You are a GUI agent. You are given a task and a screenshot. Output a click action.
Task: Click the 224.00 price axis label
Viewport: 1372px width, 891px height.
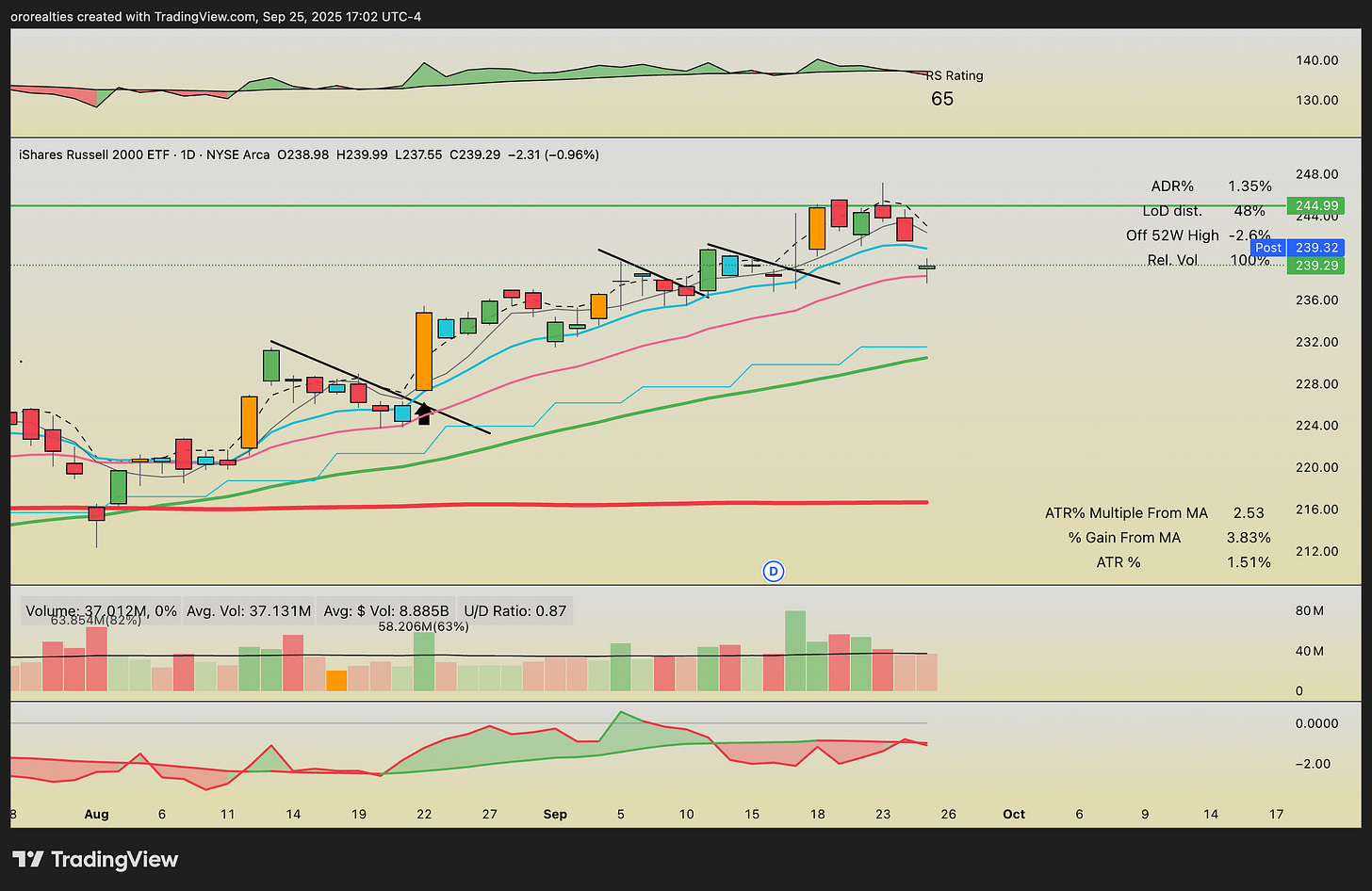[x=1317, y=426]
